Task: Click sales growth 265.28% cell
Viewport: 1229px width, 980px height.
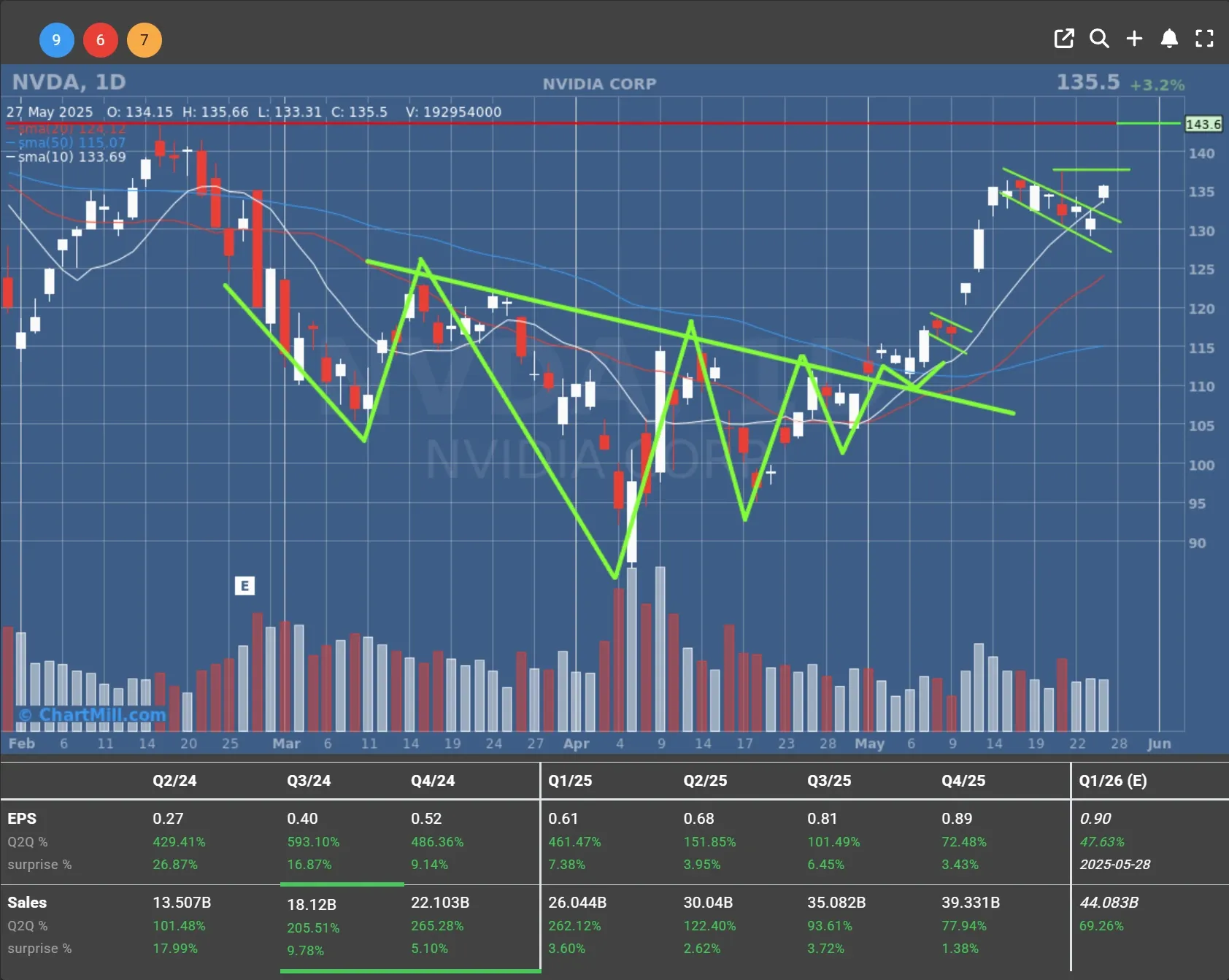Action: (x=437, y=926)
